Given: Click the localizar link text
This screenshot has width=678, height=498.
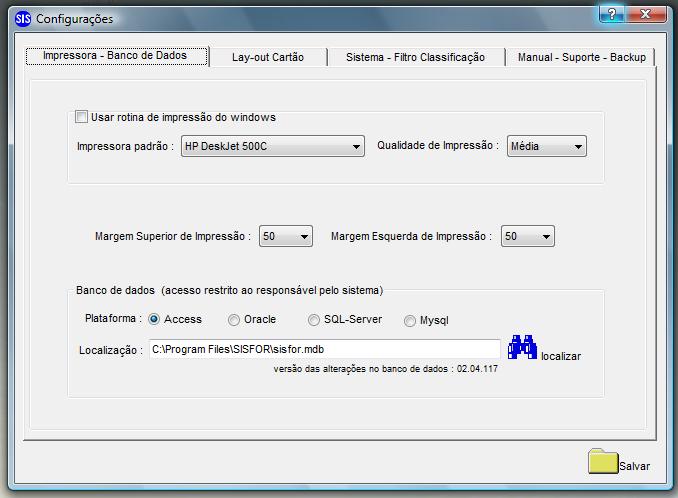Looking at the screenshot, I should coord(561,356).
